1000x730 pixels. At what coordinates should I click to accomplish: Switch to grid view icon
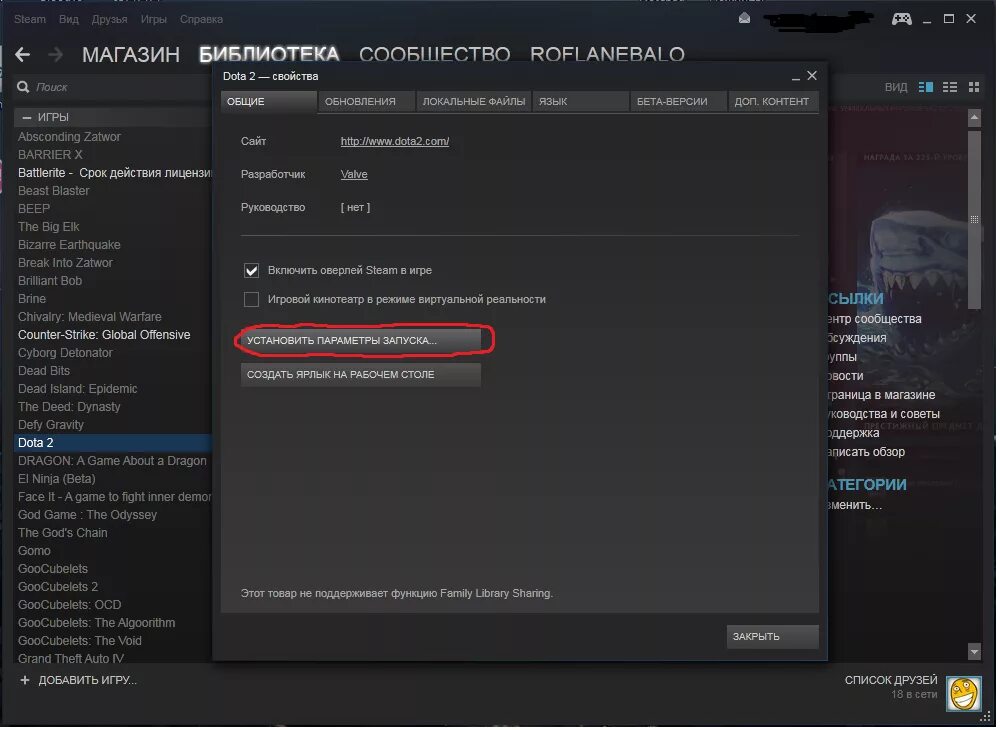point(973,87)
